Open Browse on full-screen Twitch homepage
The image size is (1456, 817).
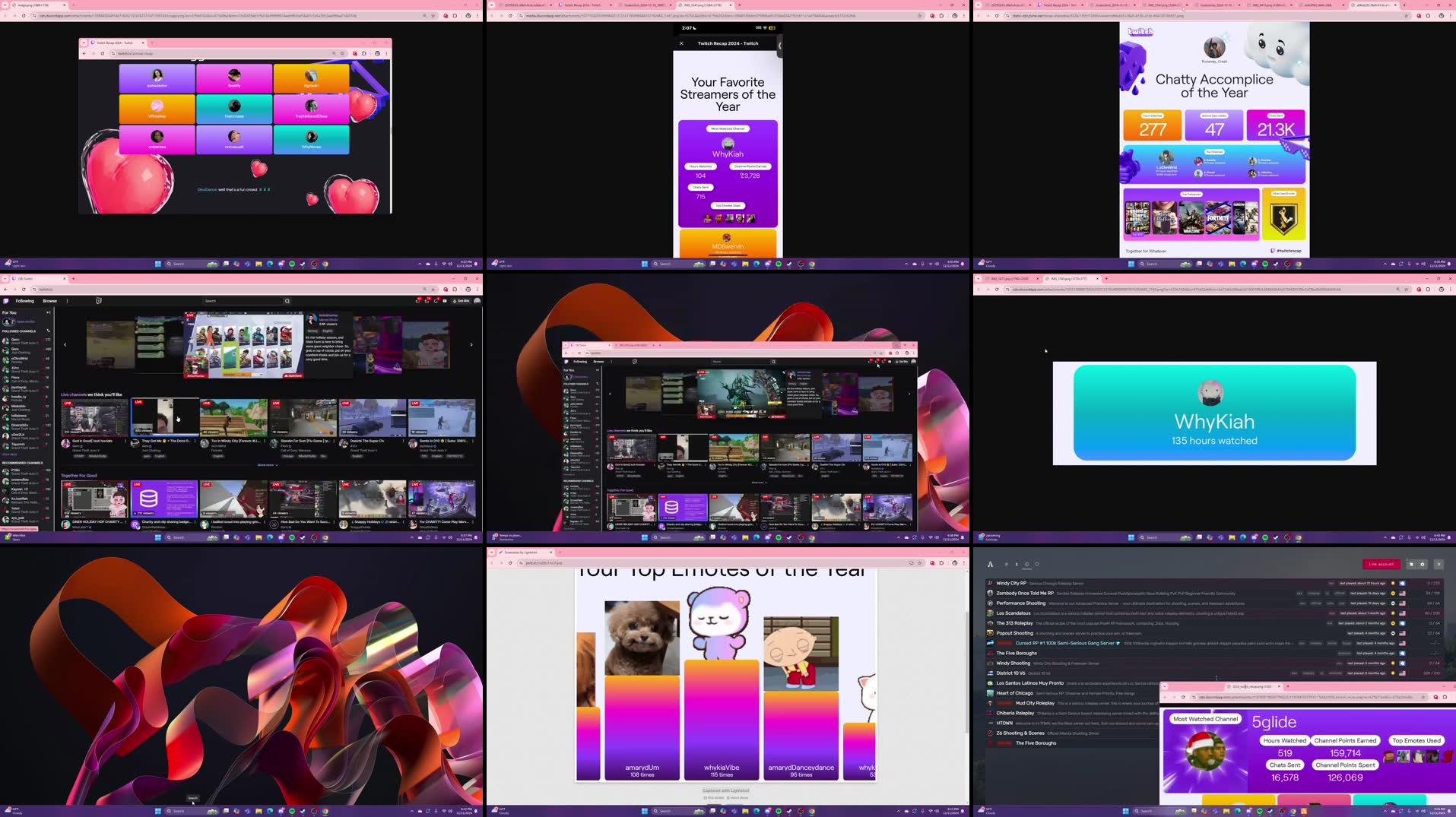49,301
